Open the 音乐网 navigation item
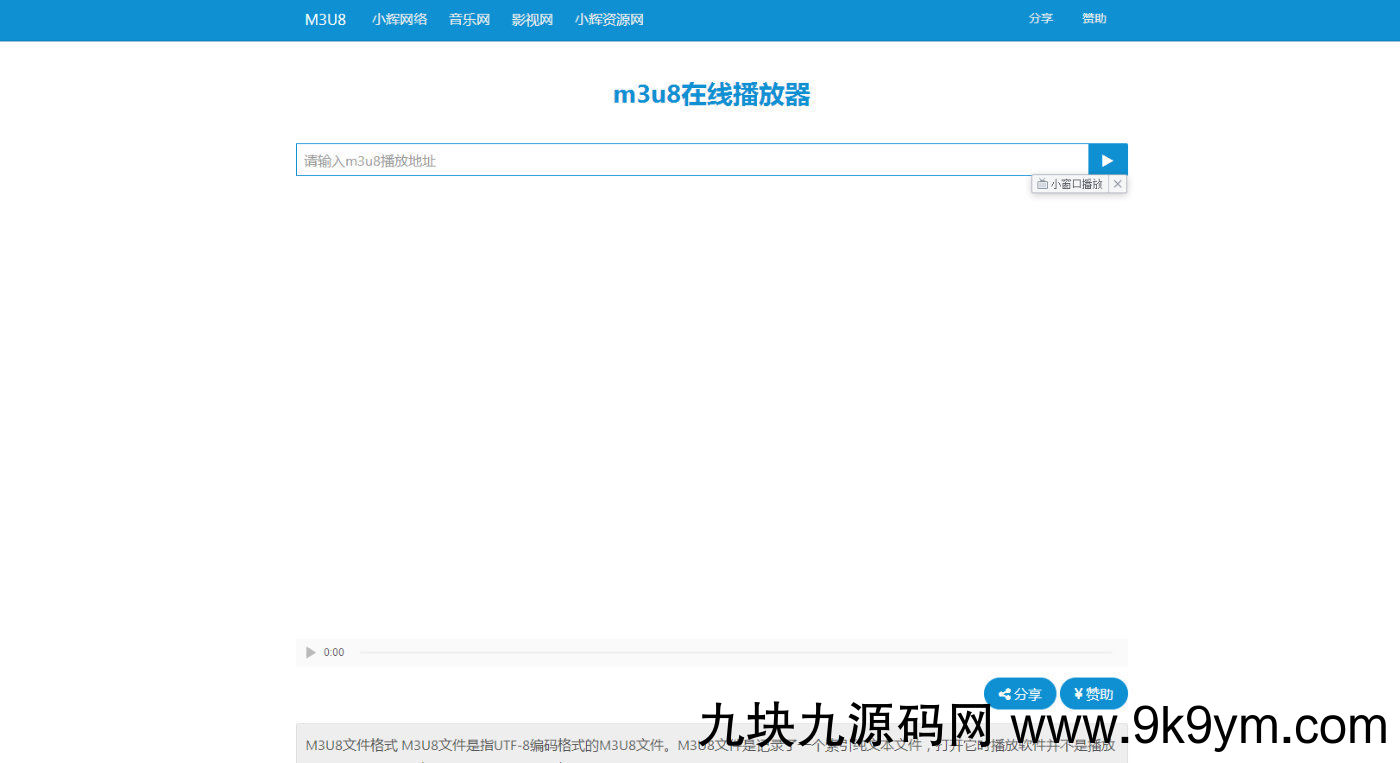Screen dimensions: 1400x763 pyautogui.click(x=469, y=19)
